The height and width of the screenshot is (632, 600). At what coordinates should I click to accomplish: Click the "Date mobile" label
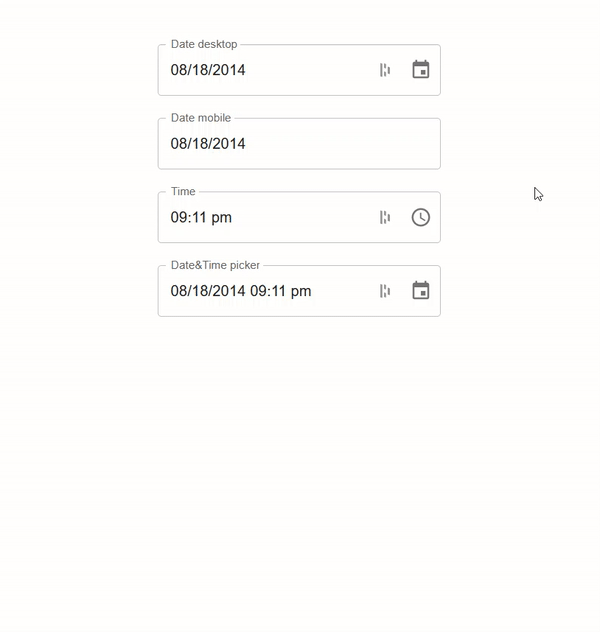[x=200, y=118]
